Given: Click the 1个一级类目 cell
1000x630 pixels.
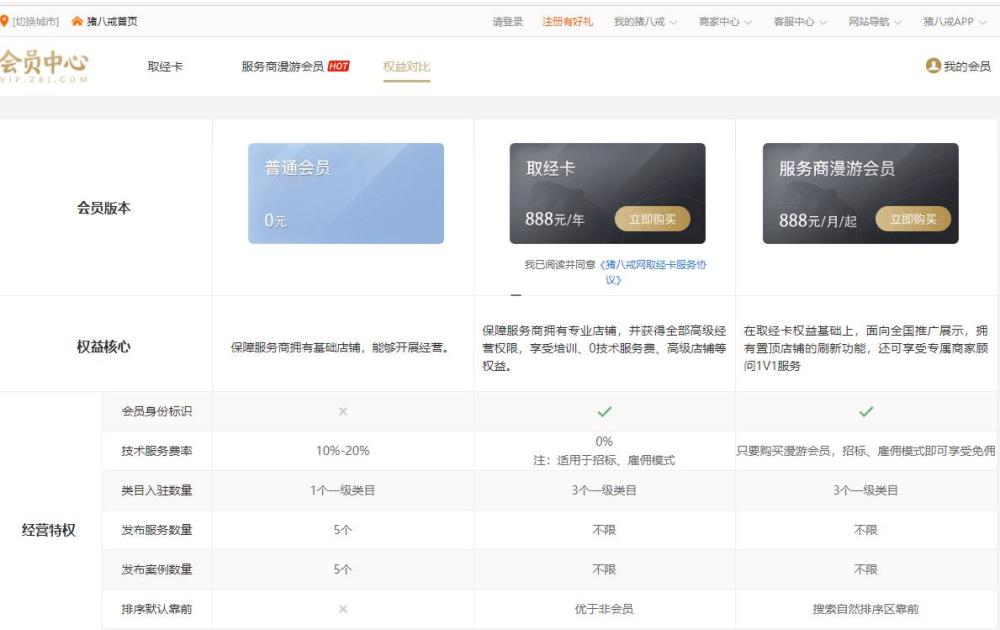Looking at the screenshot, I should pyautogui.click(x=343, y=491).
